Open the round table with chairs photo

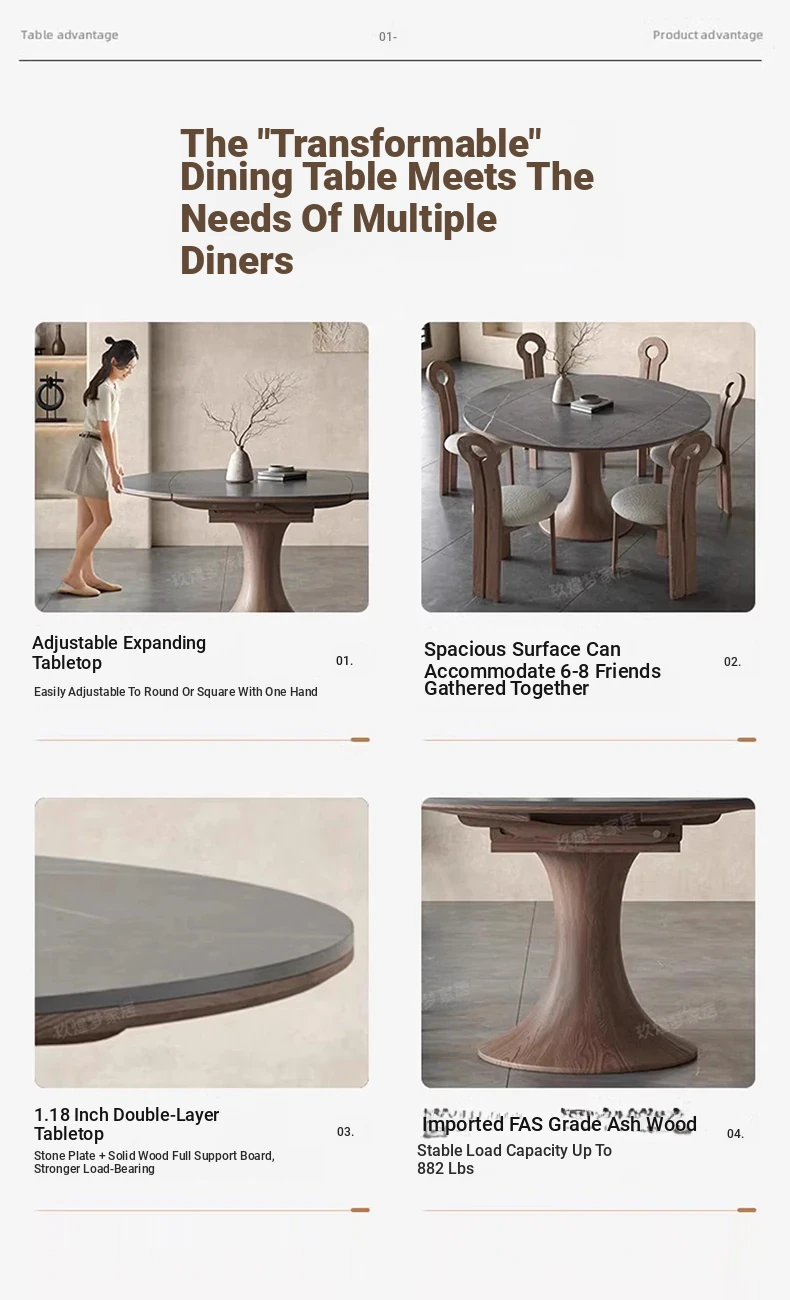point(588,467)
